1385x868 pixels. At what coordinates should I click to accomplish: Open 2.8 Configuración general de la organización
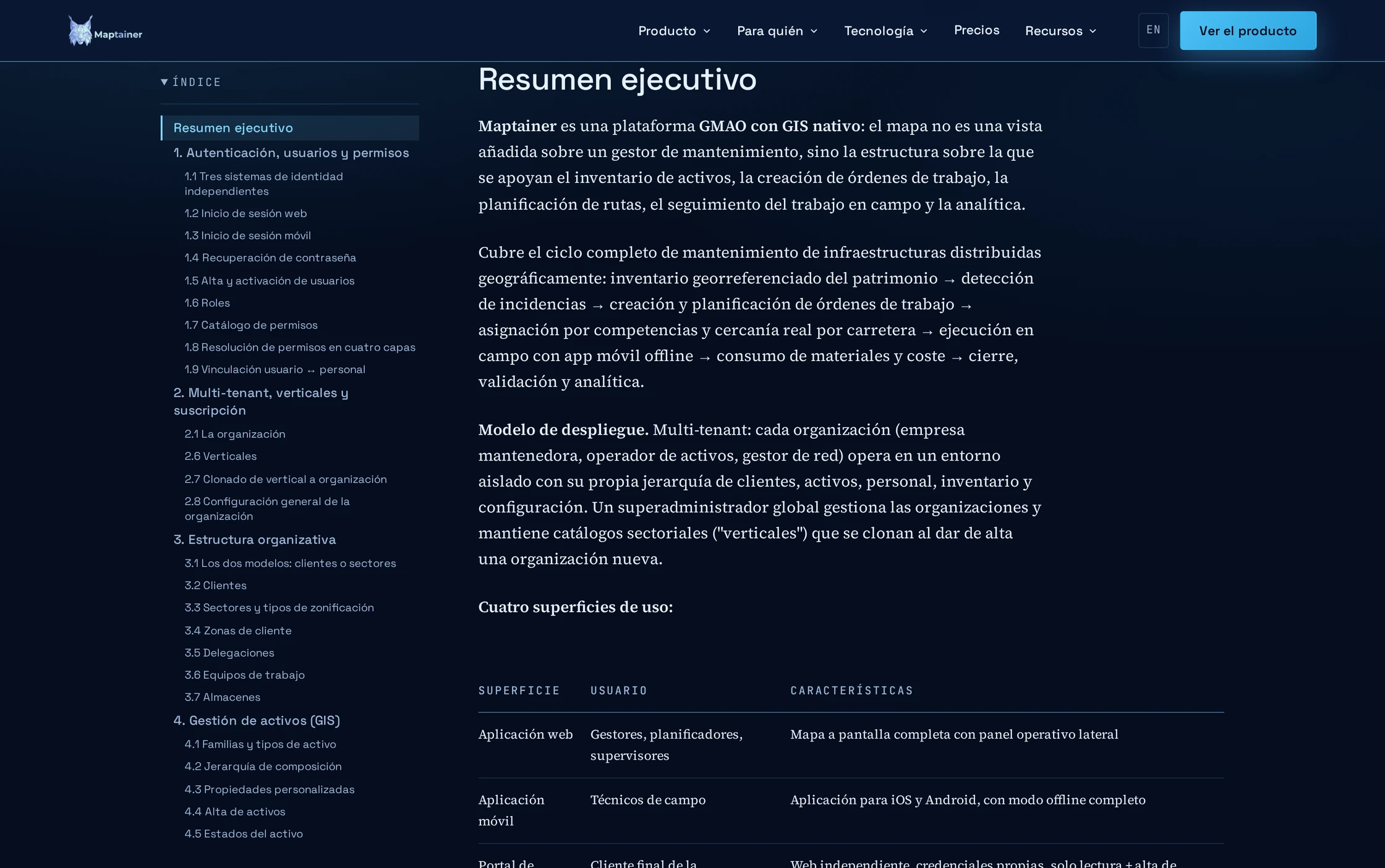pyautogui.click(x=267, y=509)
